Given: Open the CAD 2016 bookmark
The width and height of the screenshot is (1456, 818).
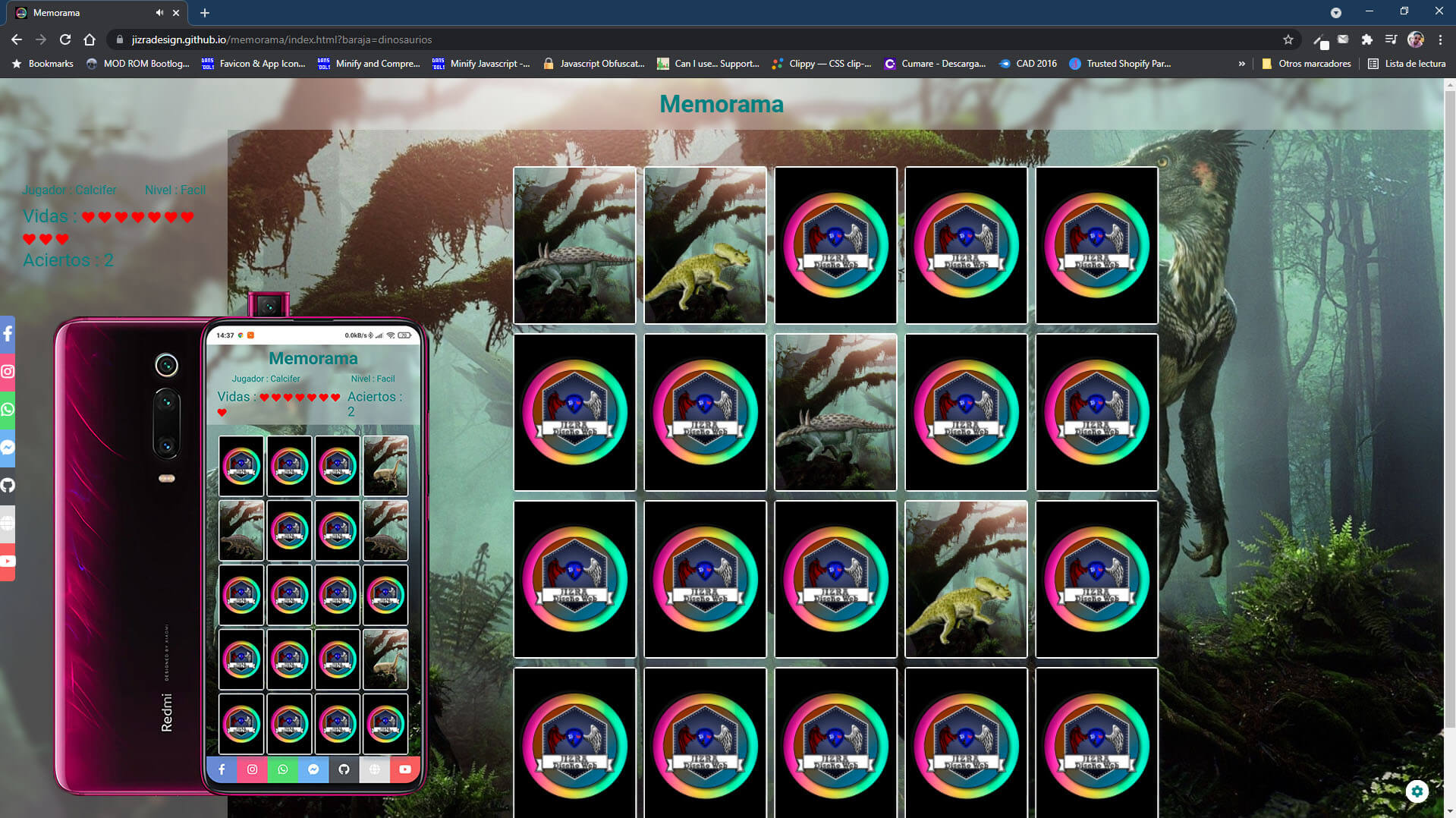Looking at the screenshot, I should tap(1028, 64).
